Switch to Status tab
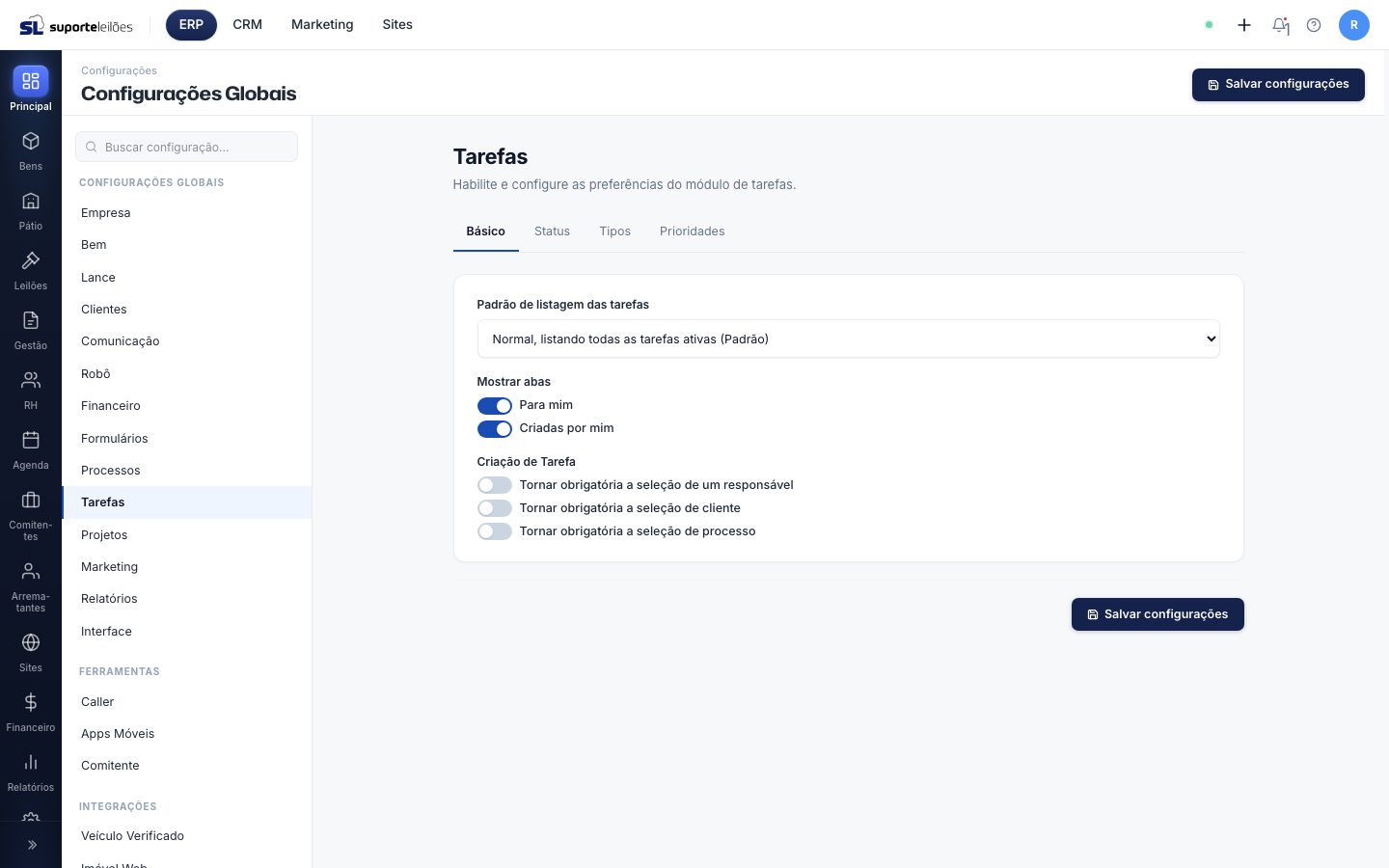The width and height of the screenshot is (1389, 868). point(552,231)
